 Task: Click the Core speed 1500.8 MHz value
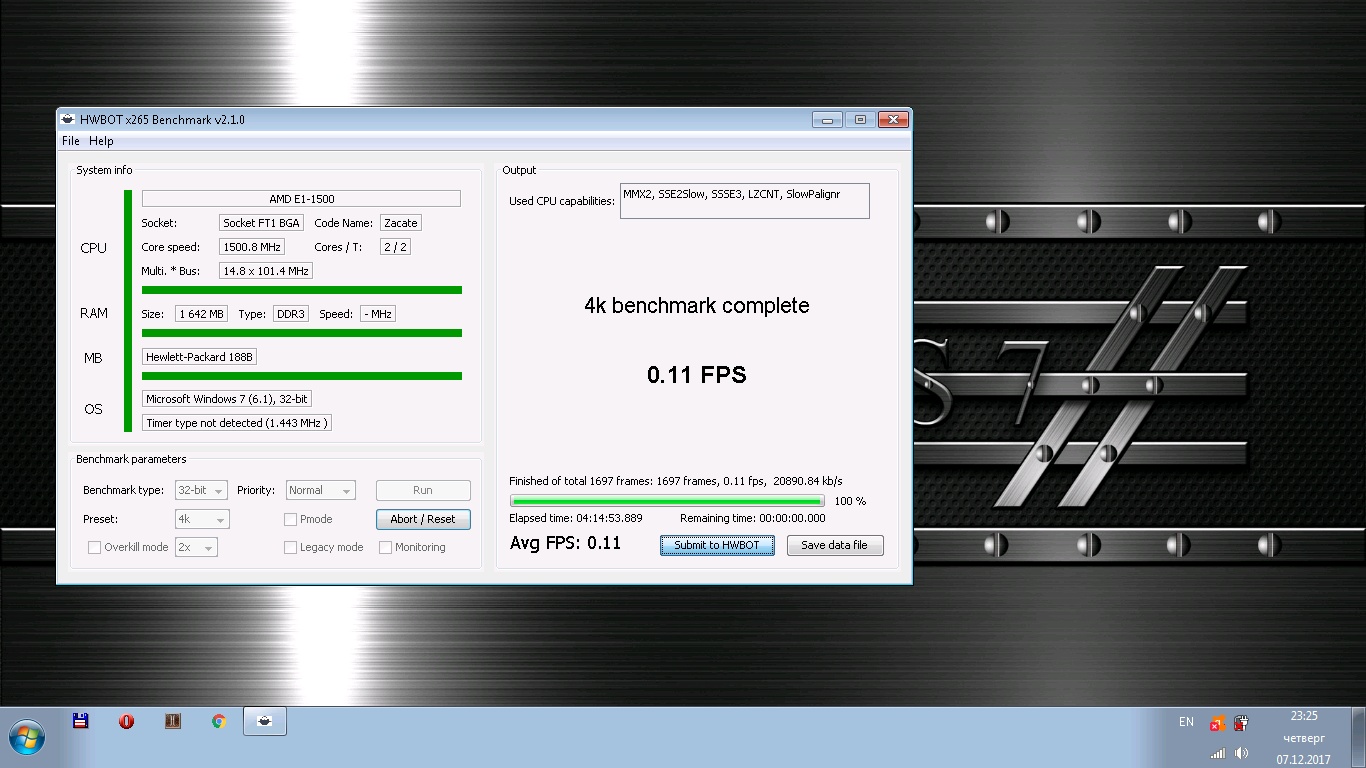coord(252,247)
